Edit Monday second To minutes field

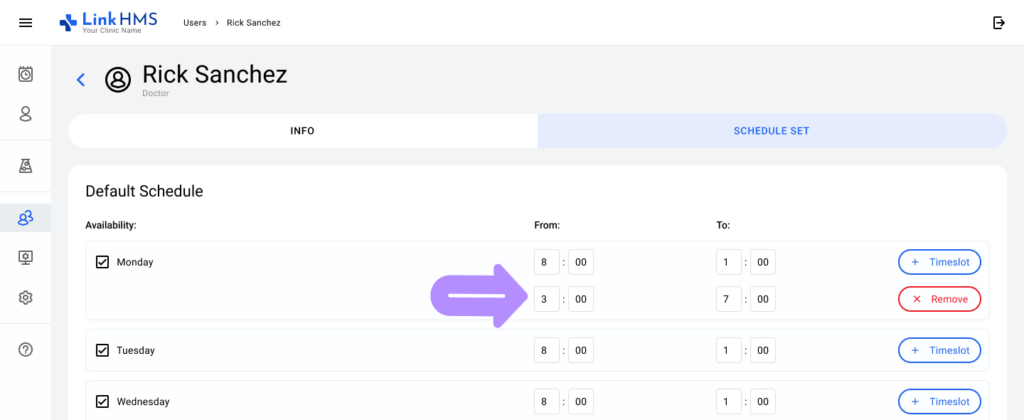coord(763,299)
